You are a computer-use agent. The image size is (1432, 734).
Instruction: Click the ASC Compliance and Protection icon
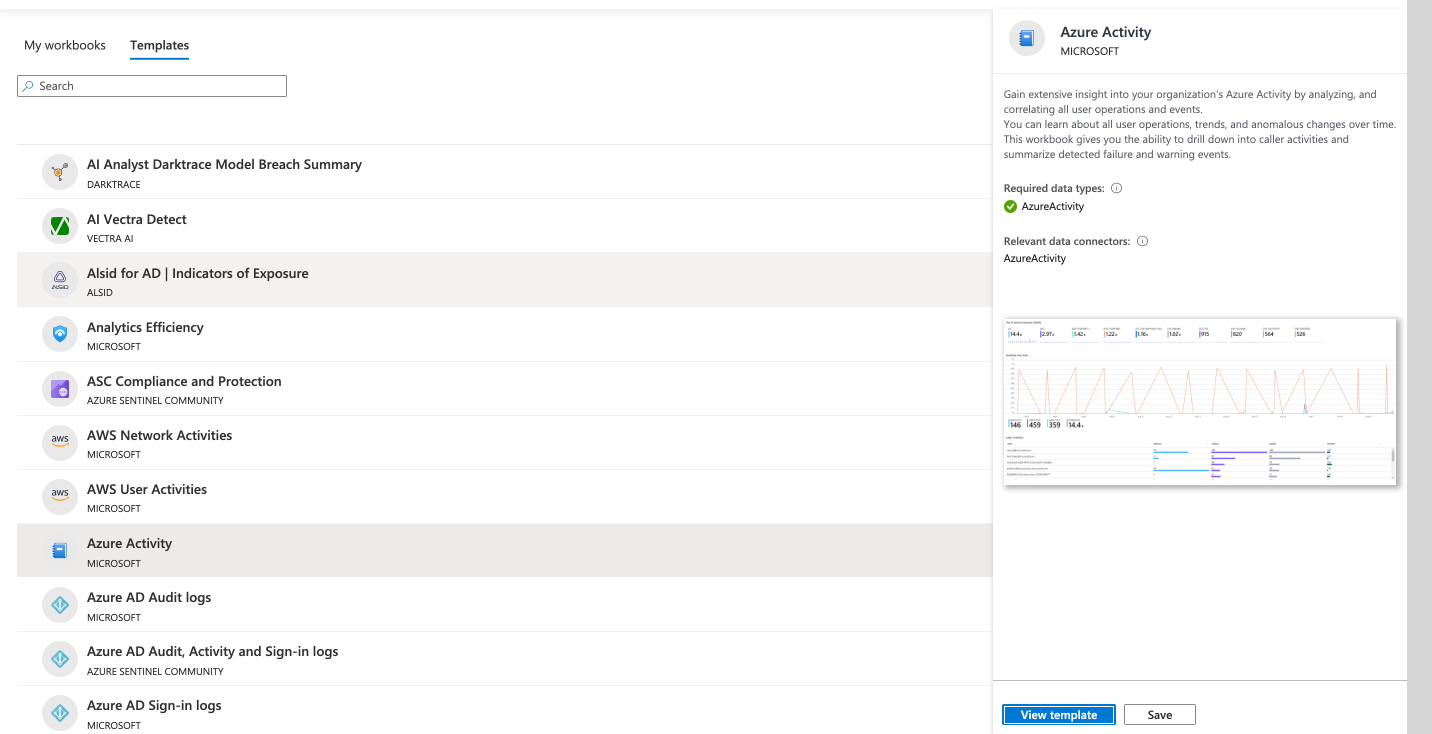60,388
